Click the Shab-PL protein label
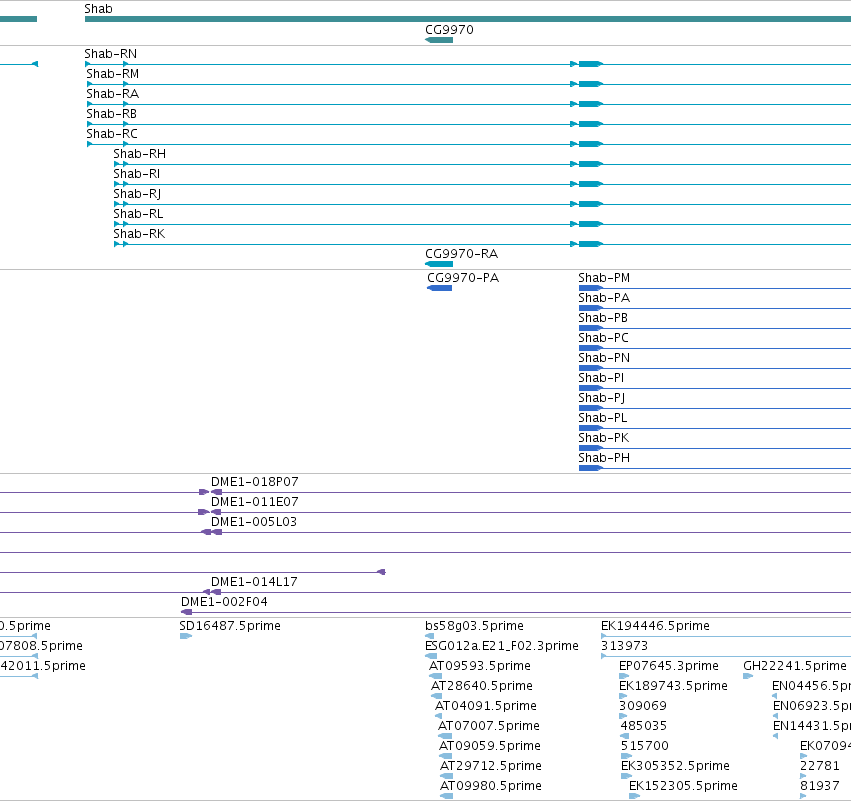 pos(602,418)
